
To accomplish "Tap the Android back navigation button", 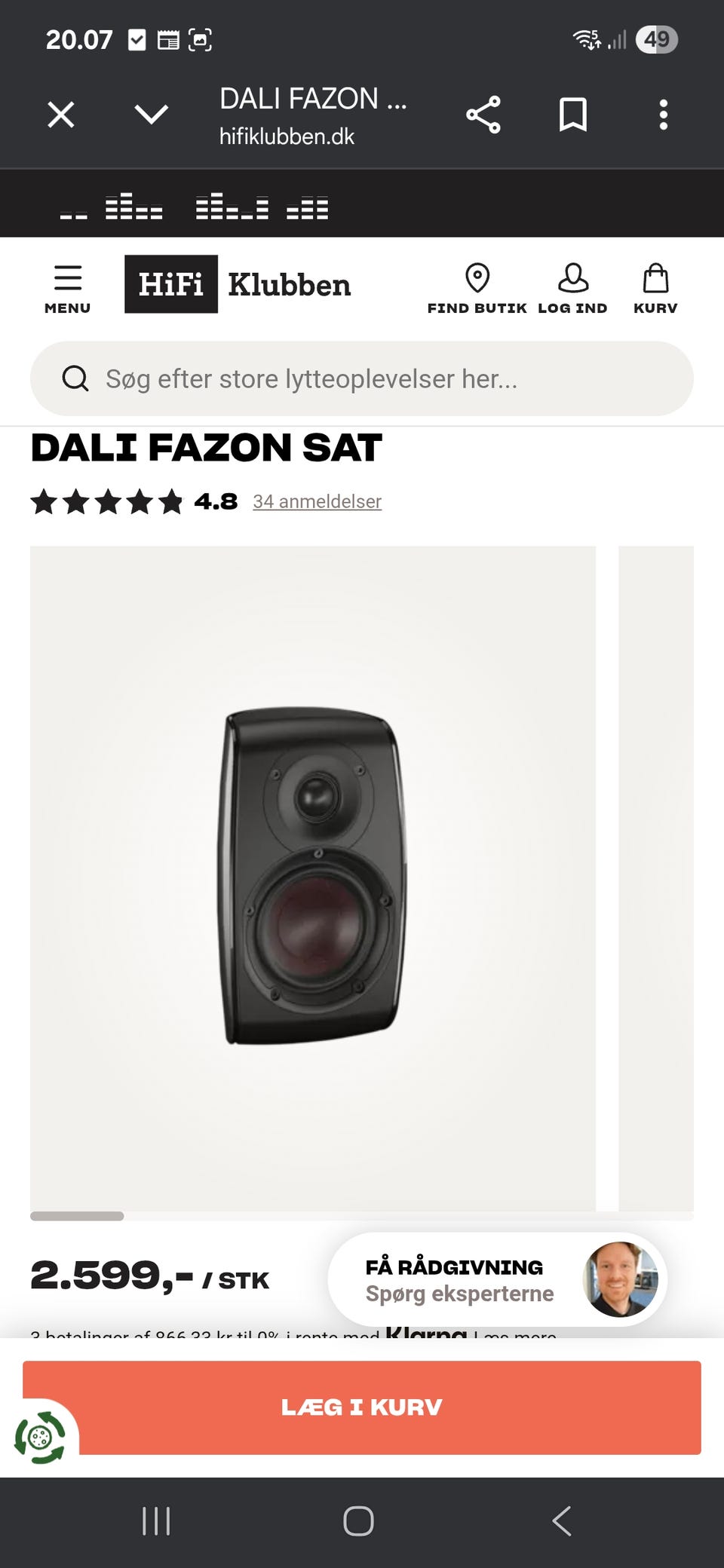I will tap(562, 1521).
